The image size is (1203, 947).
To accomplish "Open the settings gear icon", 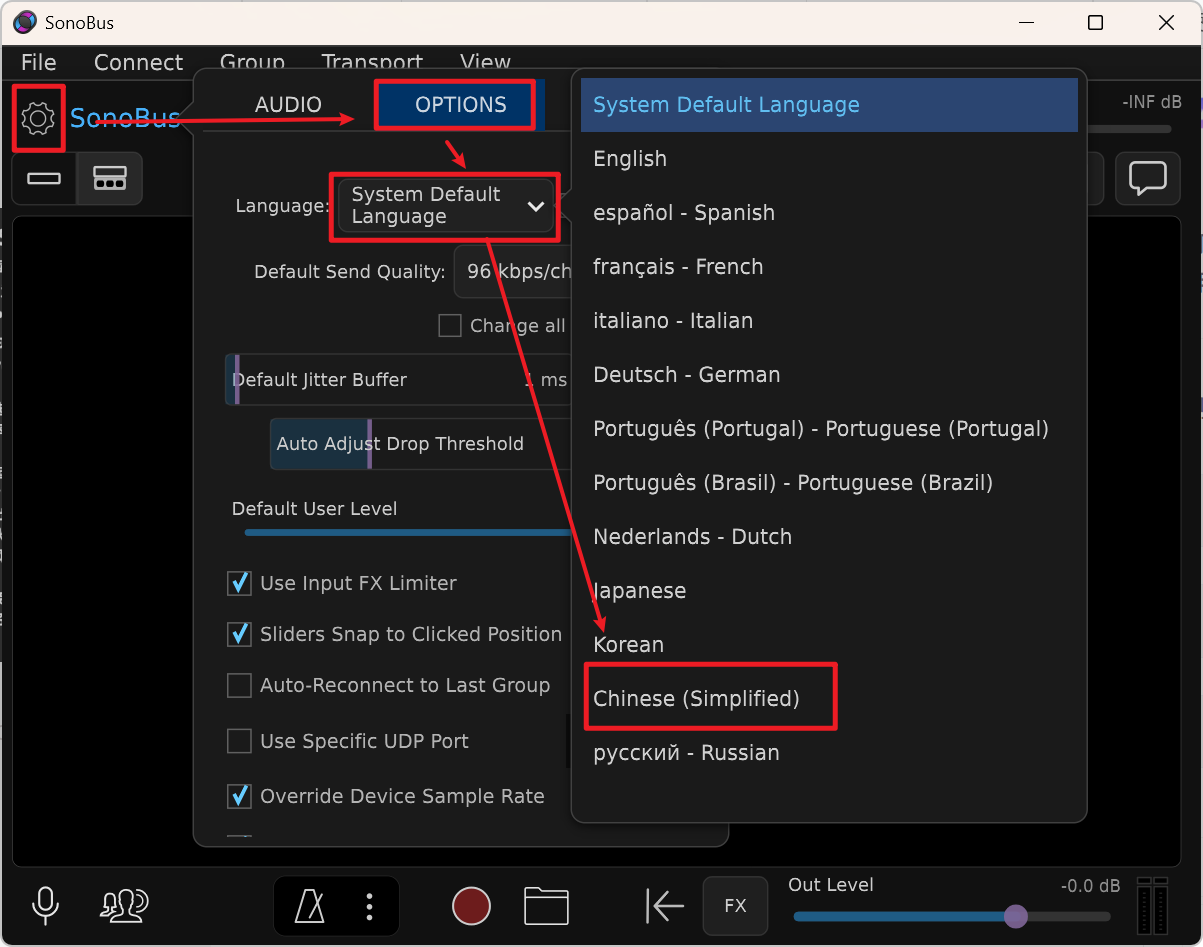I will point(38,119).
